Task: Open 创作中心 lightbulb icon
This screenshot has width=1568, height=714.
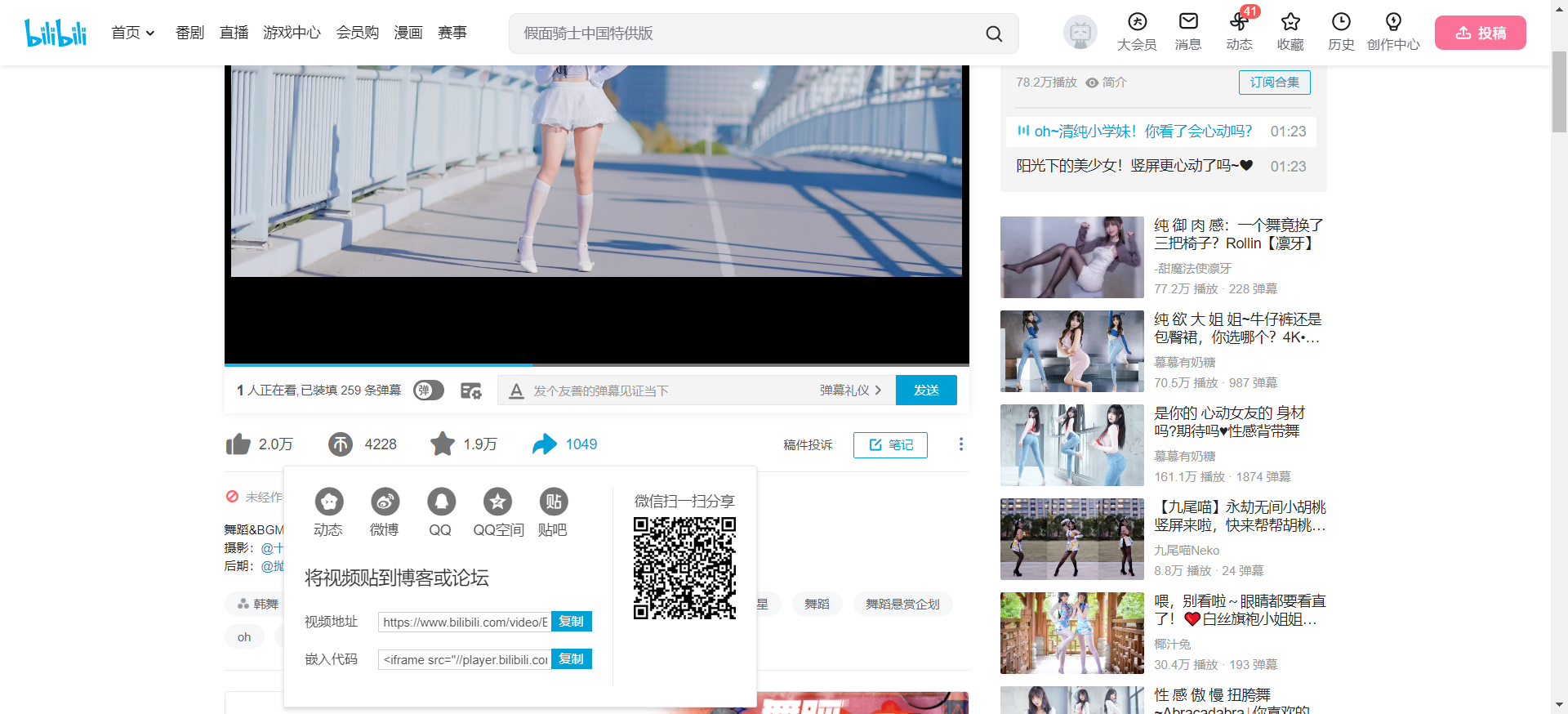Action: [1393, 33]
